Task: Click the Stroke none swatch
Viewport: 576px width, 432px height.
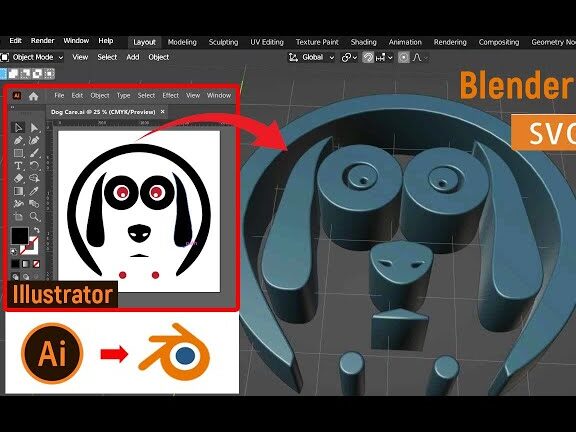Action: click(x=29, y=246)
